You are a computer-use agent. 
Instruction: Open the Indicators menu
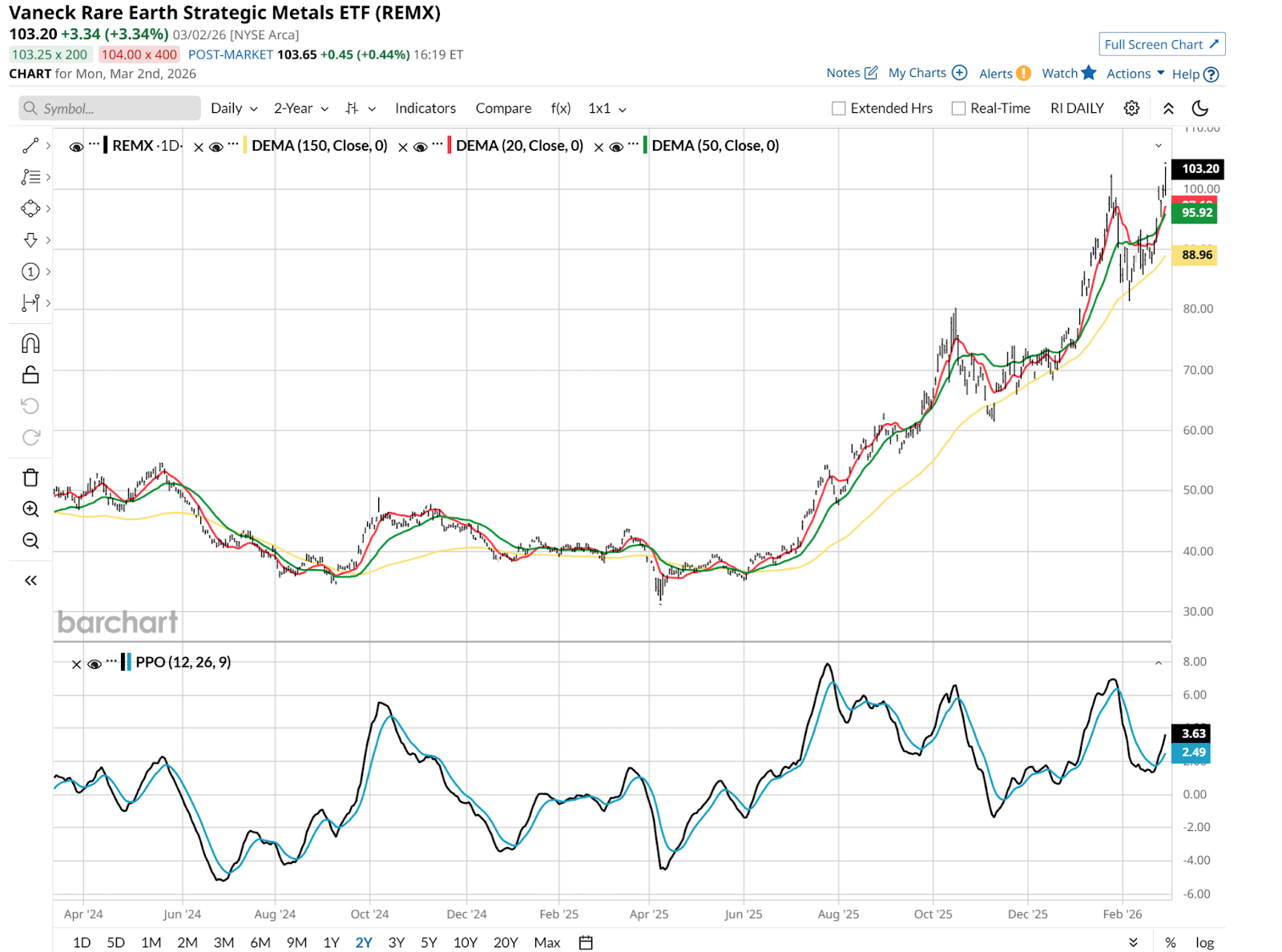(x=425, y=108)
